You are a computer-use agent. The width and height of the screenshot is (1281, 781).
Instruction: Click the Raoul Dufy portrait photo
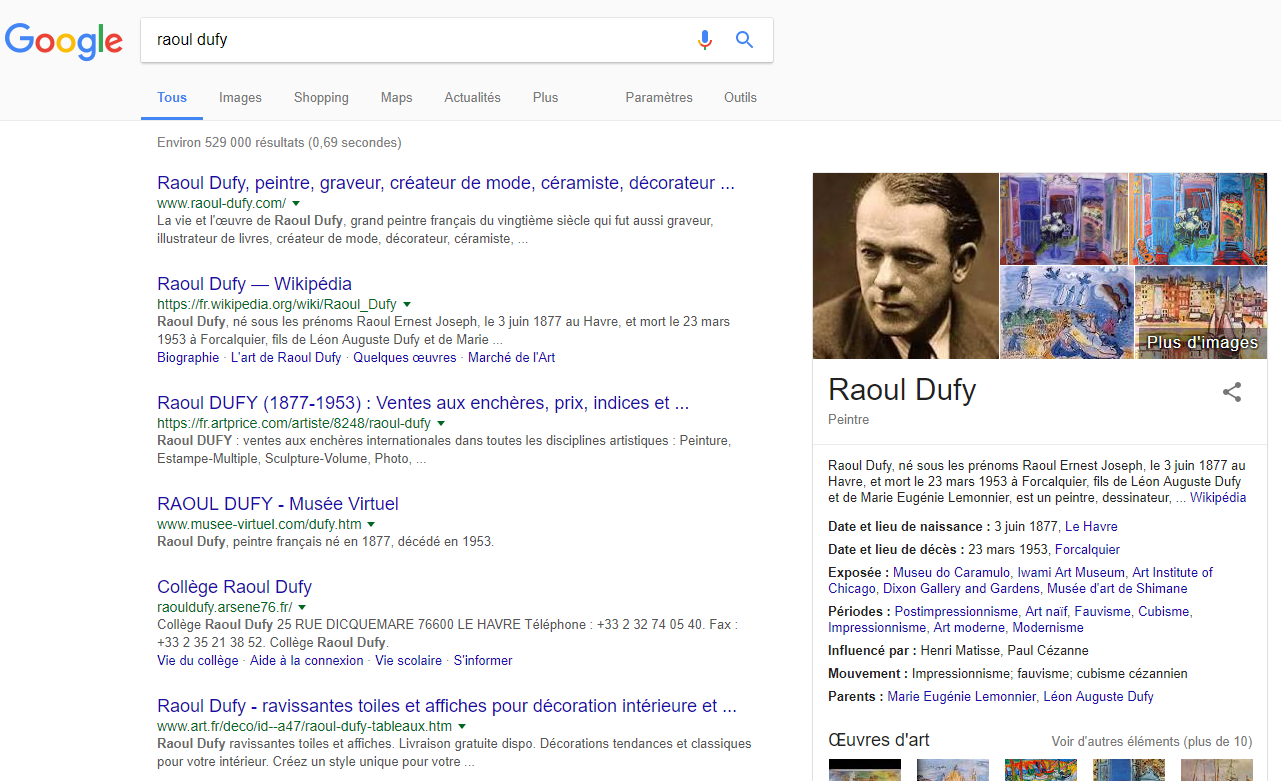click(905, 266)
